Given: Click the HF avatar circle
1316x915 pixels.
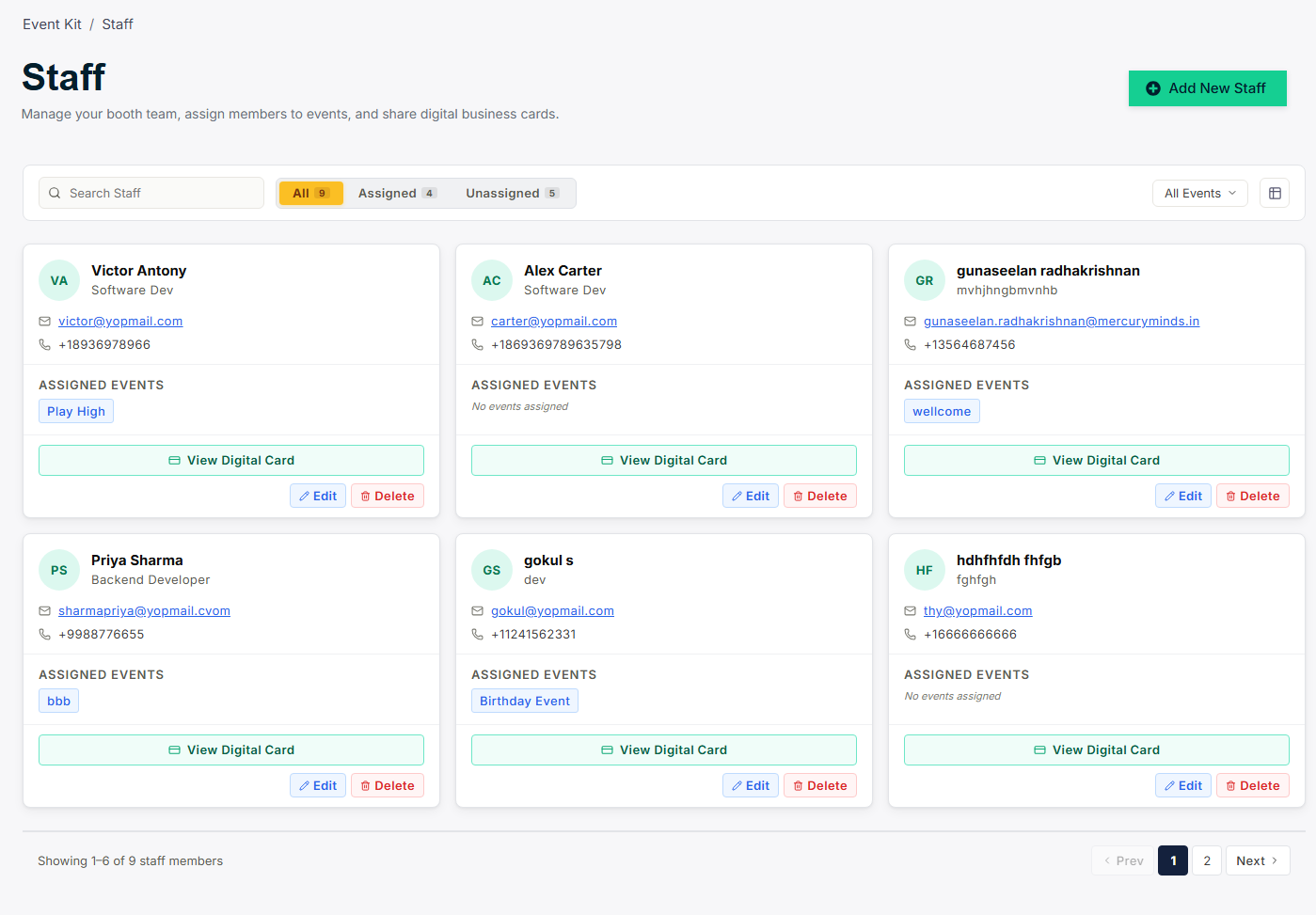Looking at the screenshot, I should (x=925, y=570).
